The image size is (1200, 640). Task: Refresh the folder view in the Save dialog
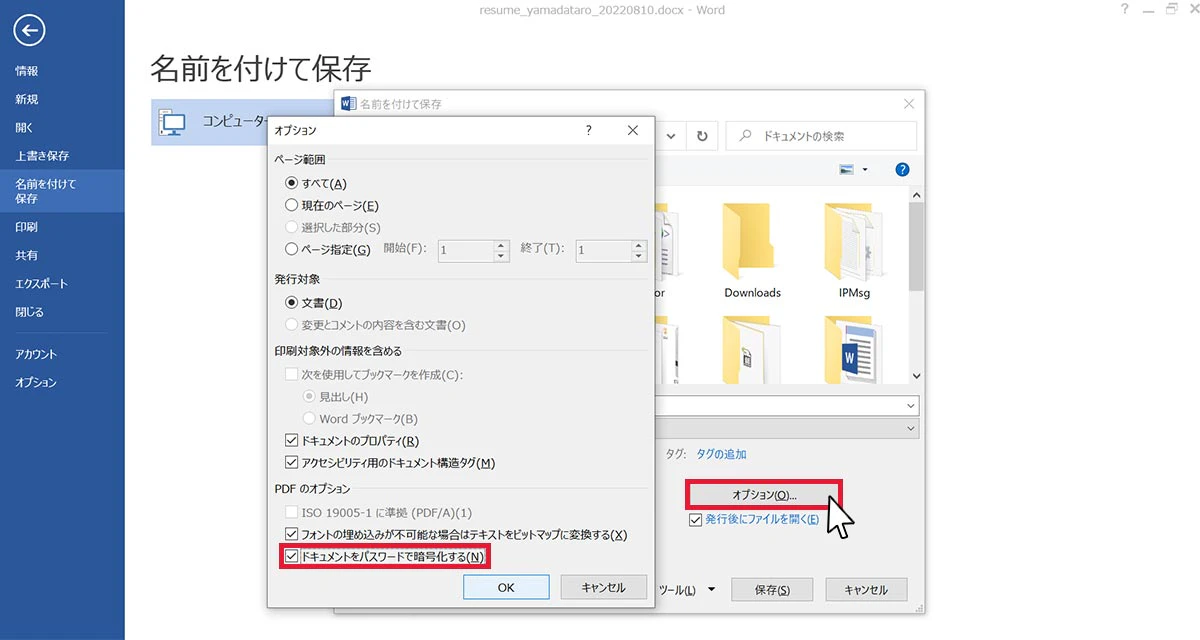702,136
